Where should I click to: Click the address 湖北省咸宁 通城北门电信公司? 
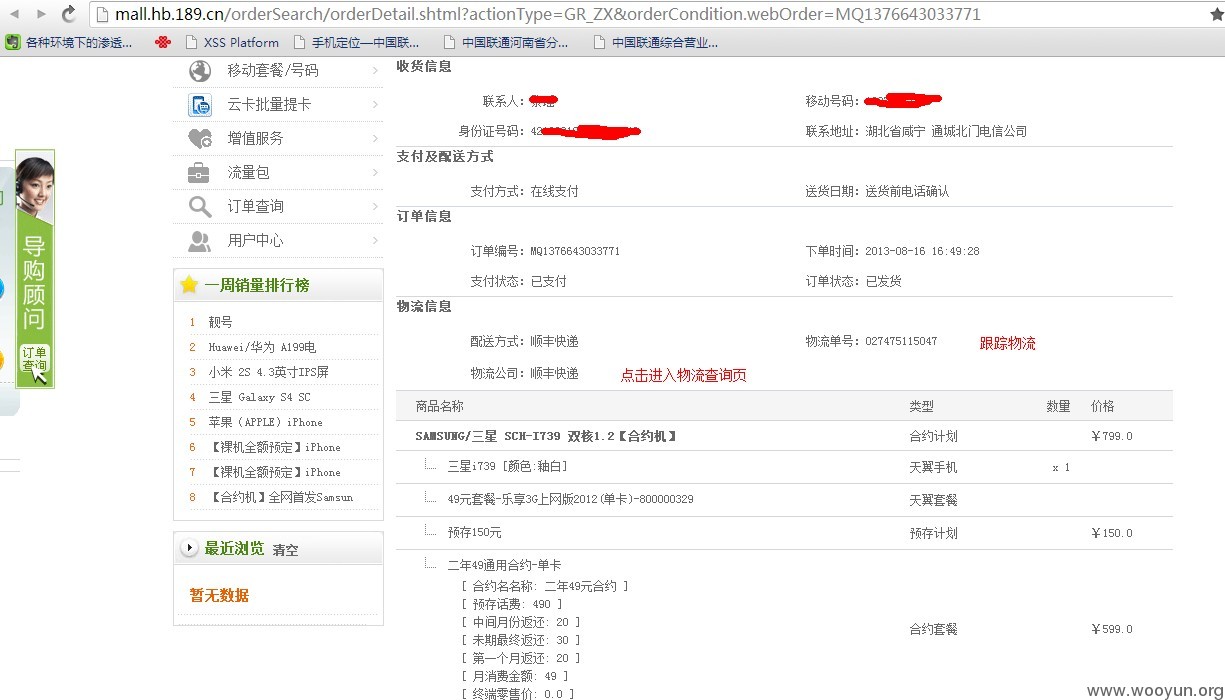pyautogui.click(x=946, y=131)
